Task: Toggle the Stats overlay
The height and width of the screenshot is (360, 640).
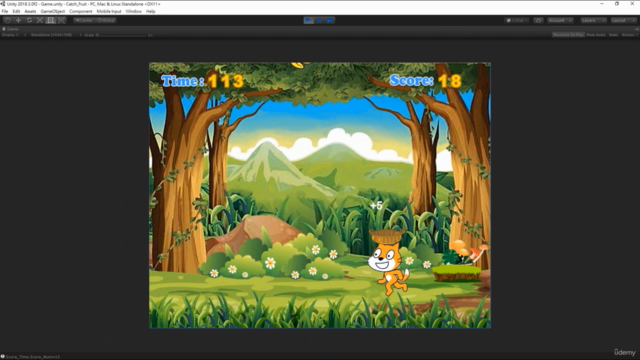Action: (x=613, y=35)
